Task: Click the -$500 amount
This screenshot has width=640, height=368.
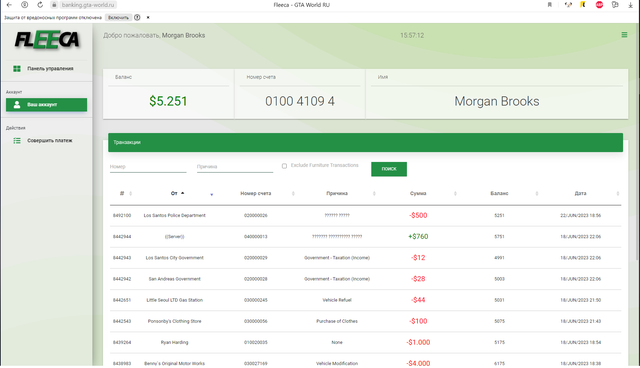Action: point(418,215)
